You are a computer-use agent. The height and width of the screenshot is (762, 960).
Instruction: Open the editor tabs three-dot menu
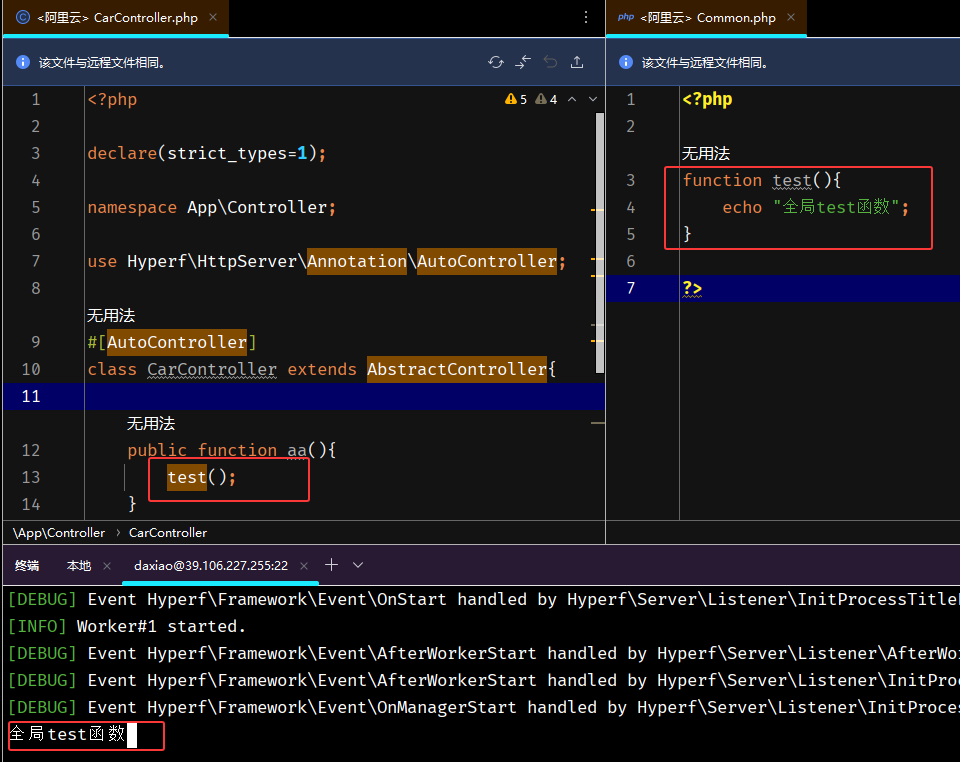coord(586,17)
